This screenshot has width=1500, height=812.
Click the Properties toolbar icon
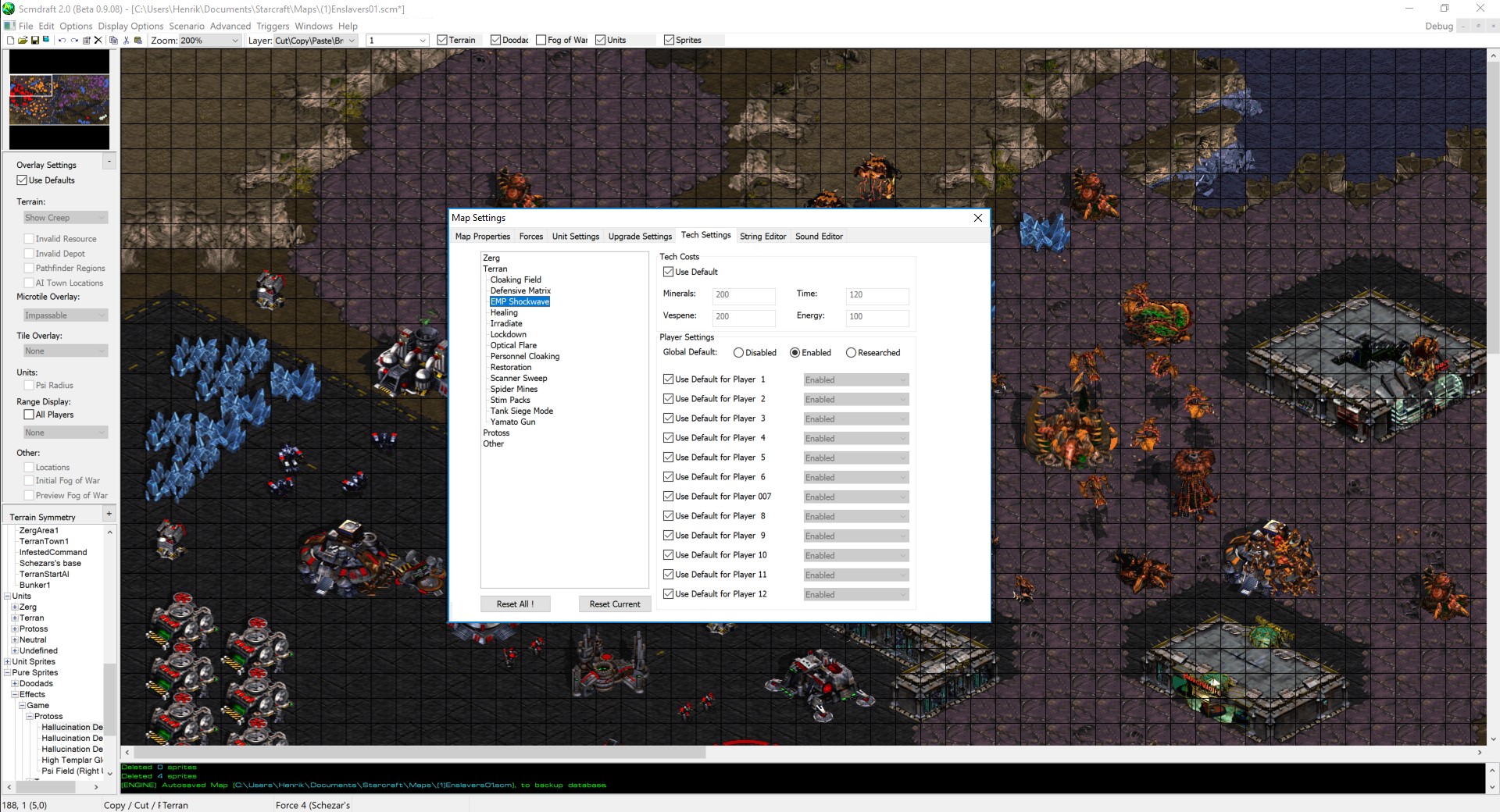click(86, 40)
